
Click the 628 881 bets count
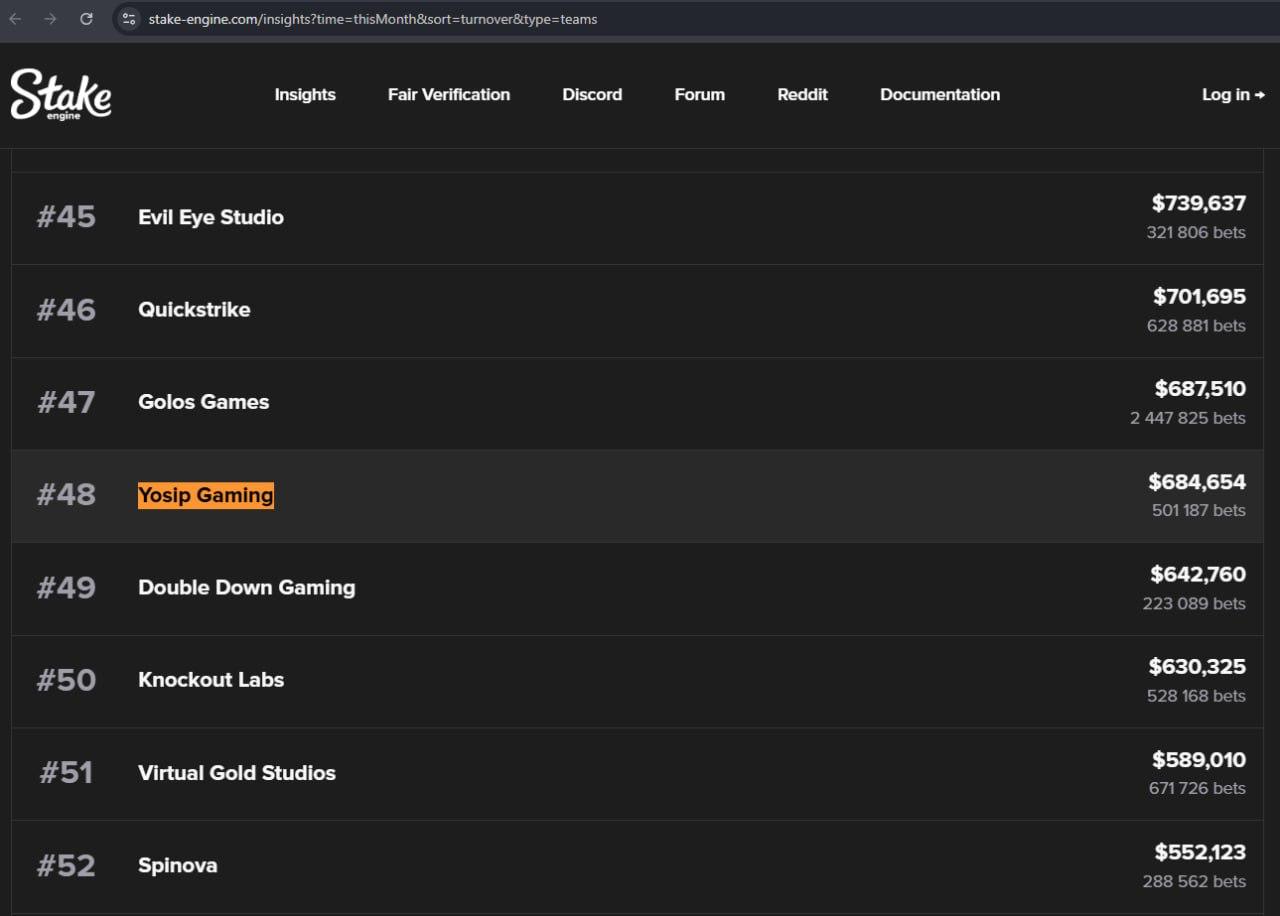[x=1196, y=326]
